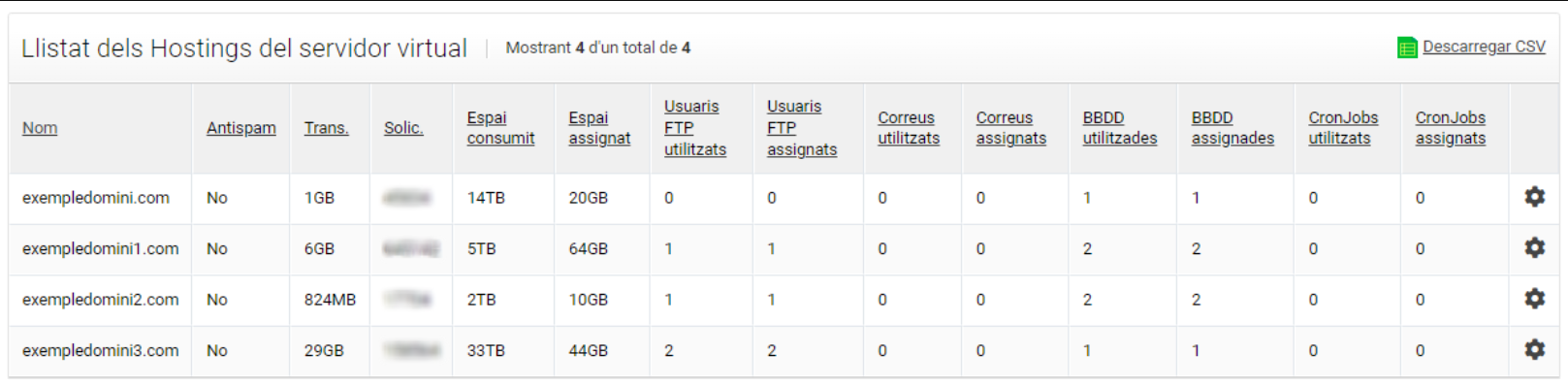Sort by Usuaris FTP utilitzats header
The image size is (1568, 386).
click(x=695, y=128)
